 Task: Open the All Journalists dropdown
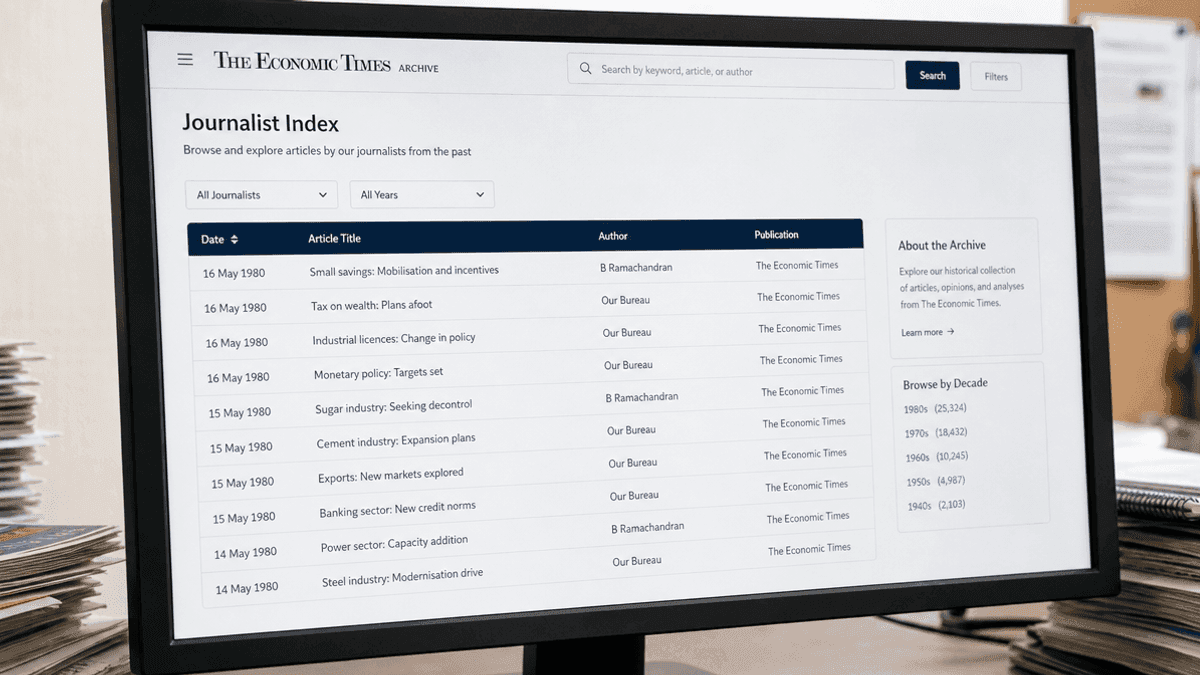[261, 195]
